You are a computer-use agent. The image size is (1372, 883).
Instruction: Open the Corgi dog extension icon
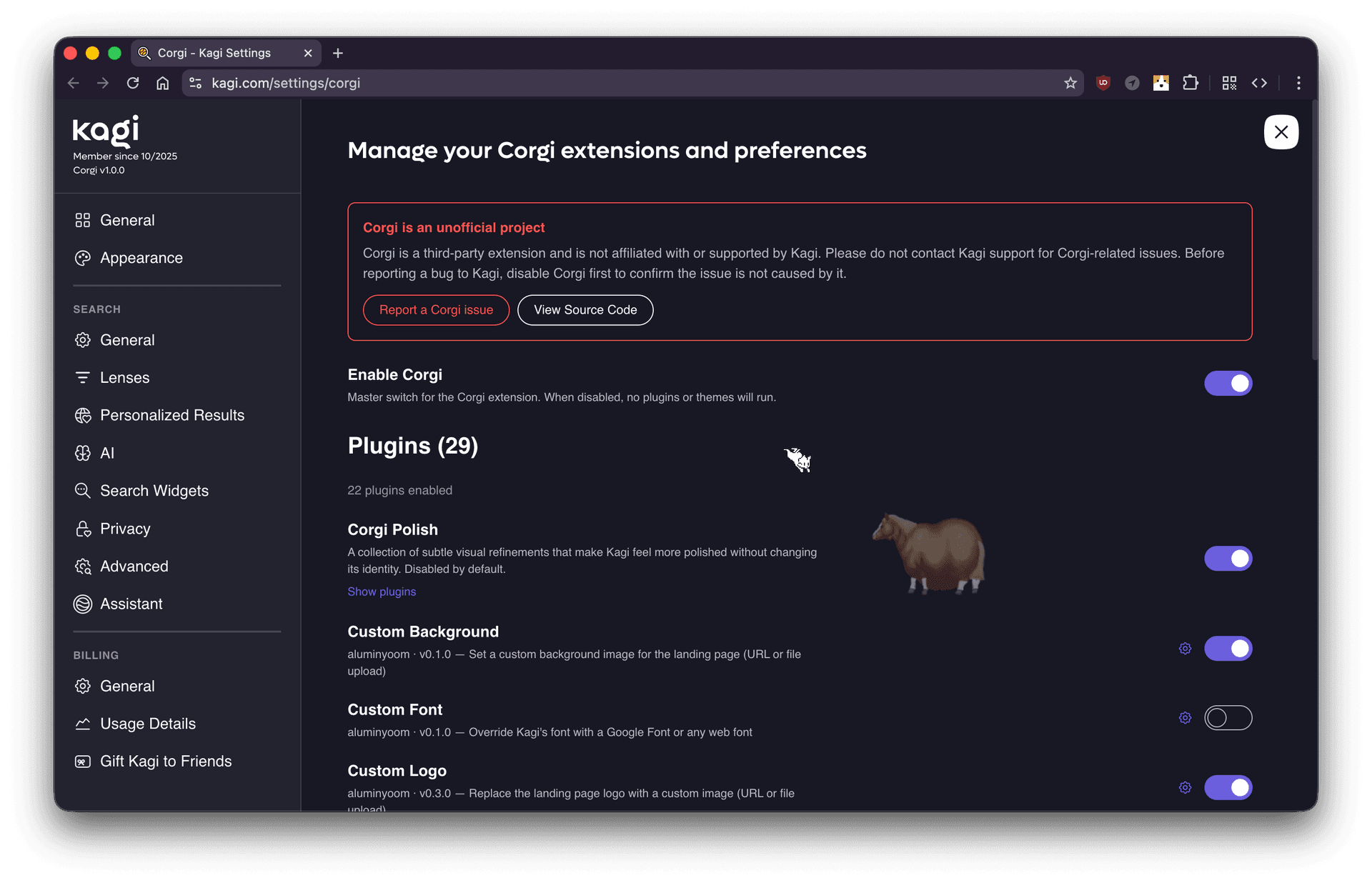pyautogui.click(x=1161, y=83)
